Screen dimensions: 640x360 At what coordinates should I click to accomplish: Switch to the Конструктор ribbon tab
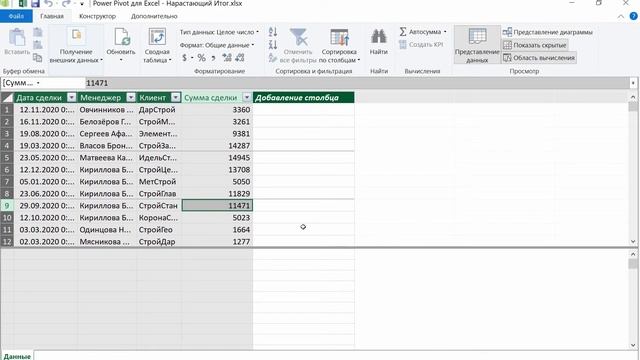click(98, 16)
